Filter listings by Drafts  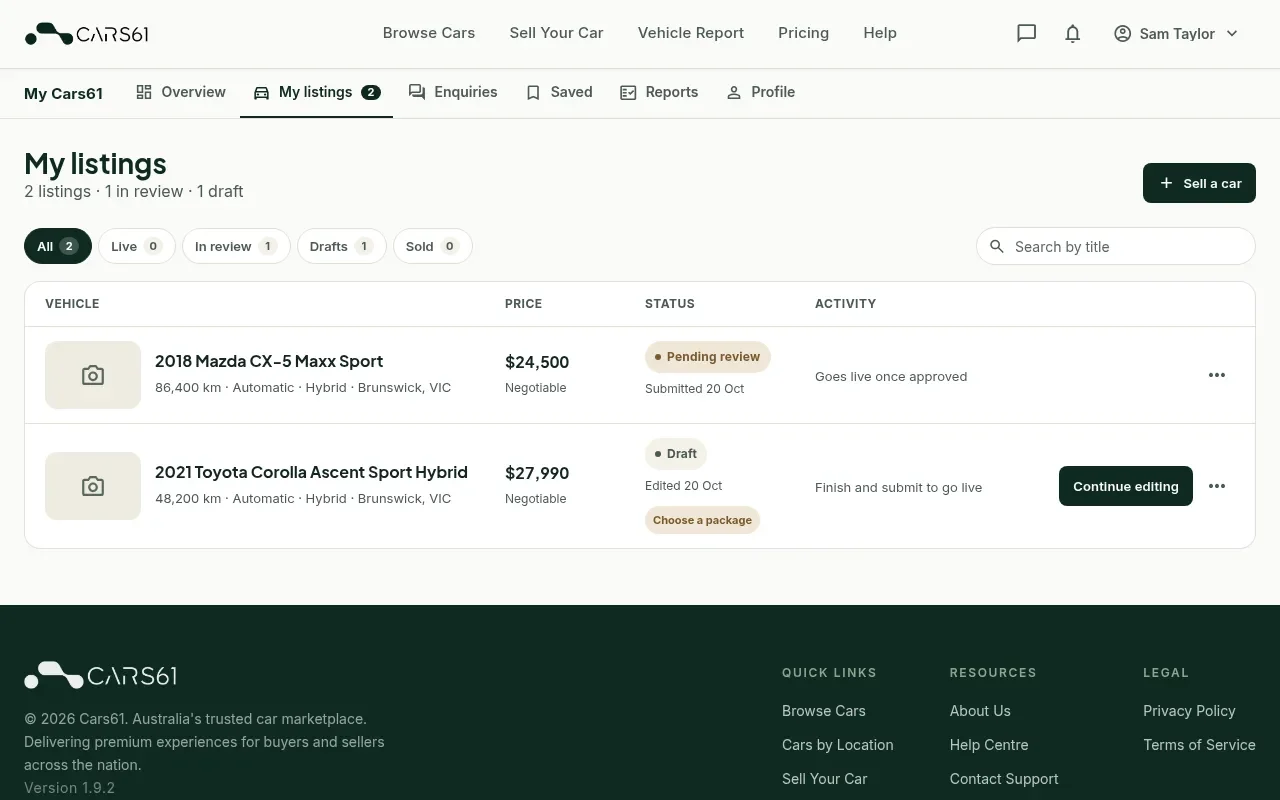click(x=342, y=246)
